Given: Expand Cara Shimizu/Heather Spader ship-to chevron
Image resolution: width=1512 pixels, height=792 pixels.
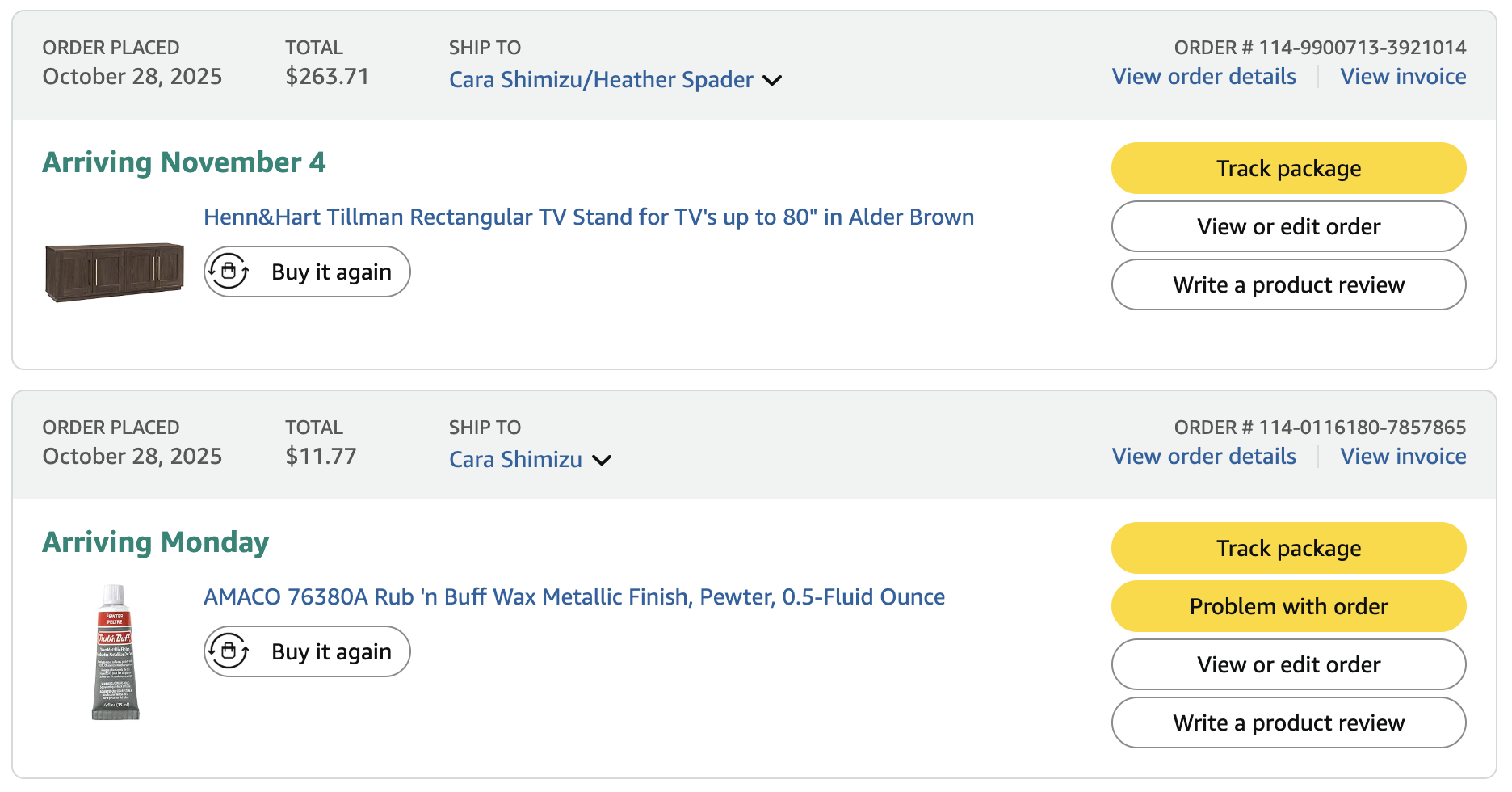Looking at the screenshot, I should [772, 80].
